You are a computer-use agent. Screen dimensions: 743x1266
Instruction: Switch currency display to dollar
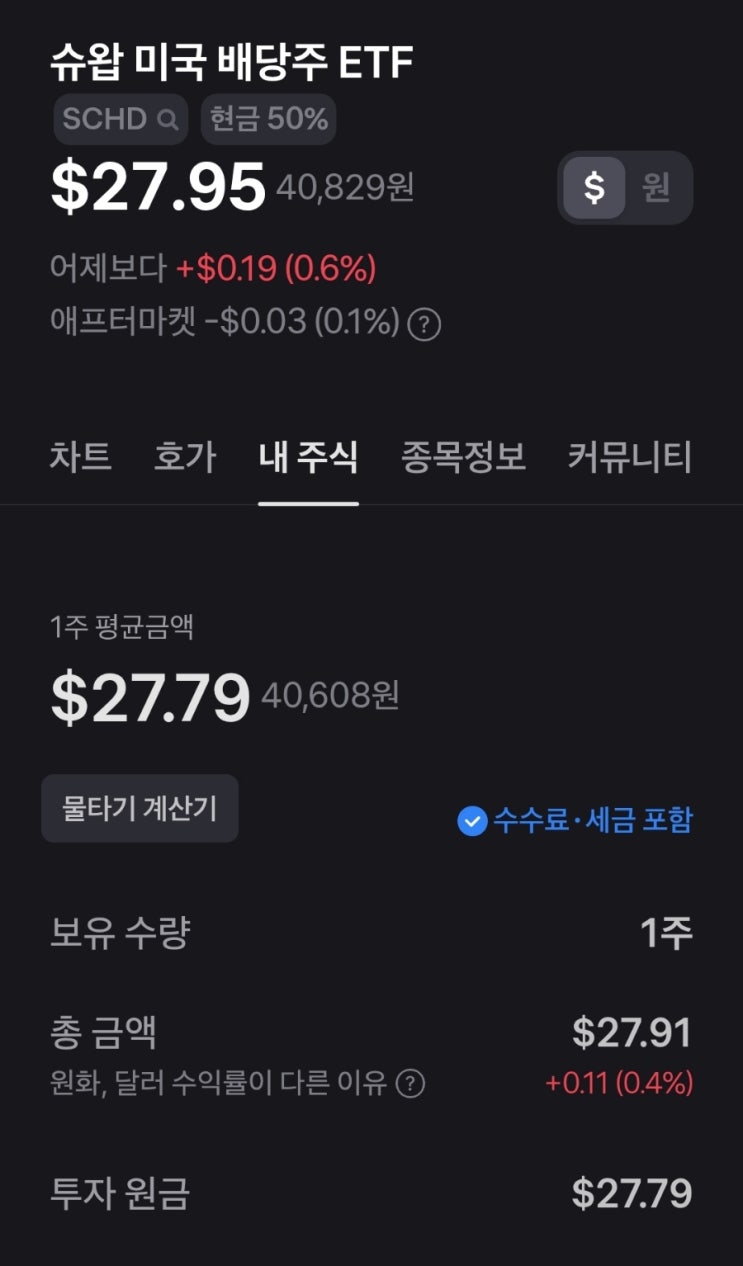[595, 187]
